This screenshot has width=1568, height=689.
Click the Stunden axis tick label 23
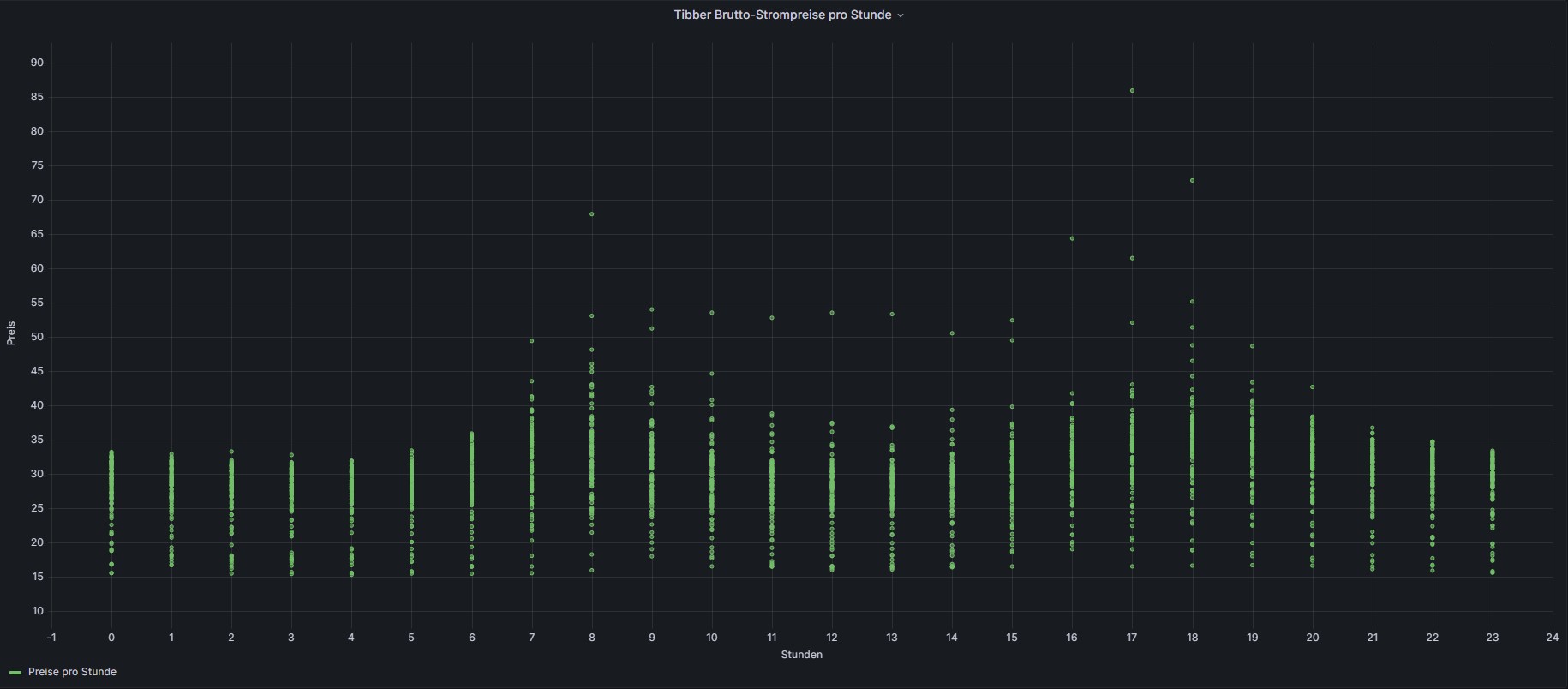tap(1493, 638)
